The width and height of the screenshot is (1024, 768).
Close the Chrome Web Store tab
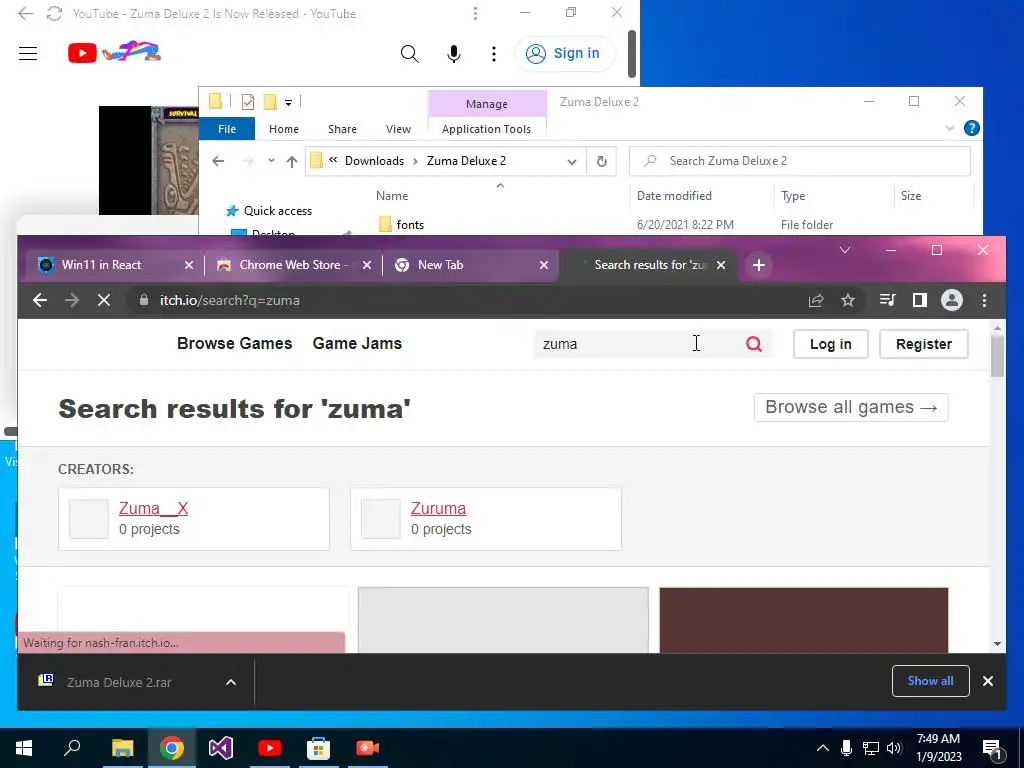pos(367,264)
